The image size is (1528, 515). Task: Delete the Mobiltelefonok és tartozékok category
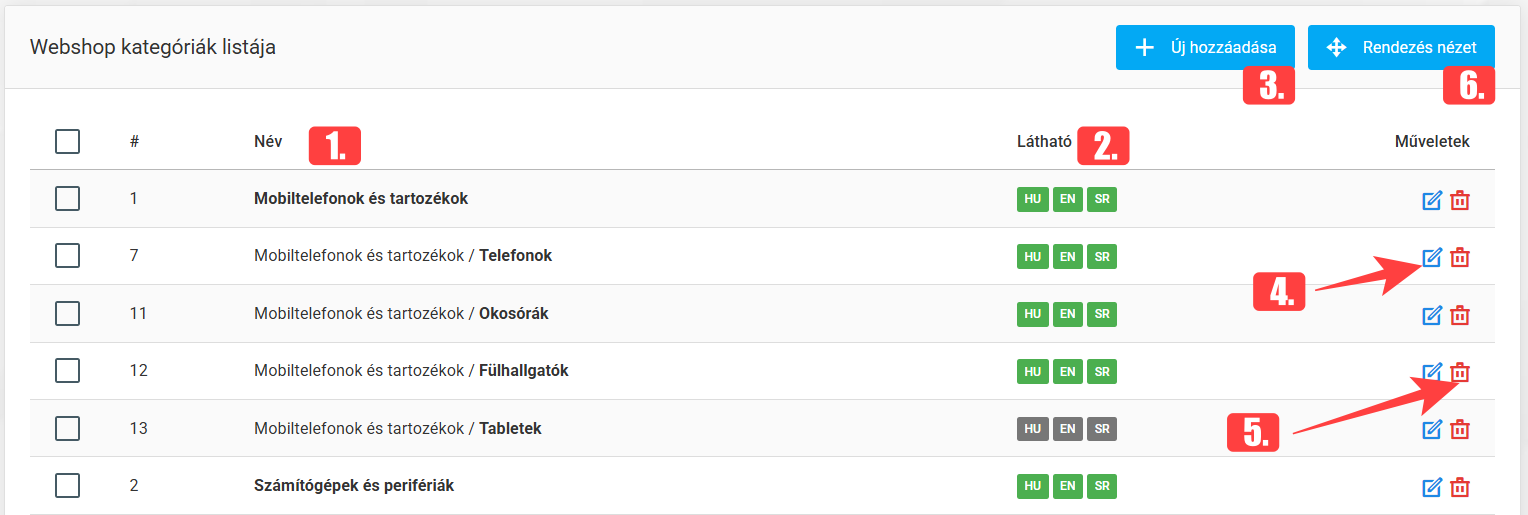click(1460, 200)
